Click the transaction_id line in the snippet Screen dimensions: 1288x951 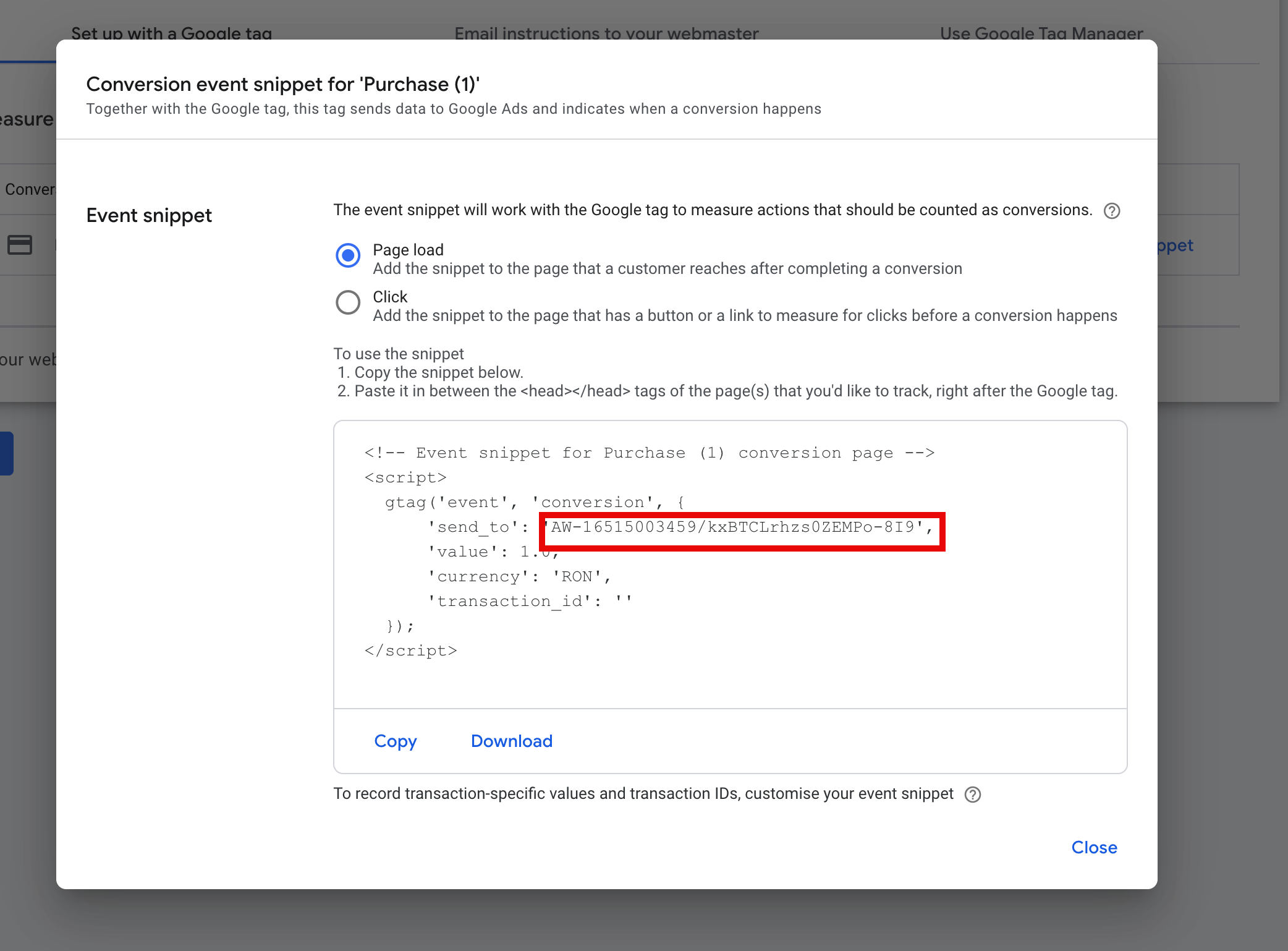(529, 601)
